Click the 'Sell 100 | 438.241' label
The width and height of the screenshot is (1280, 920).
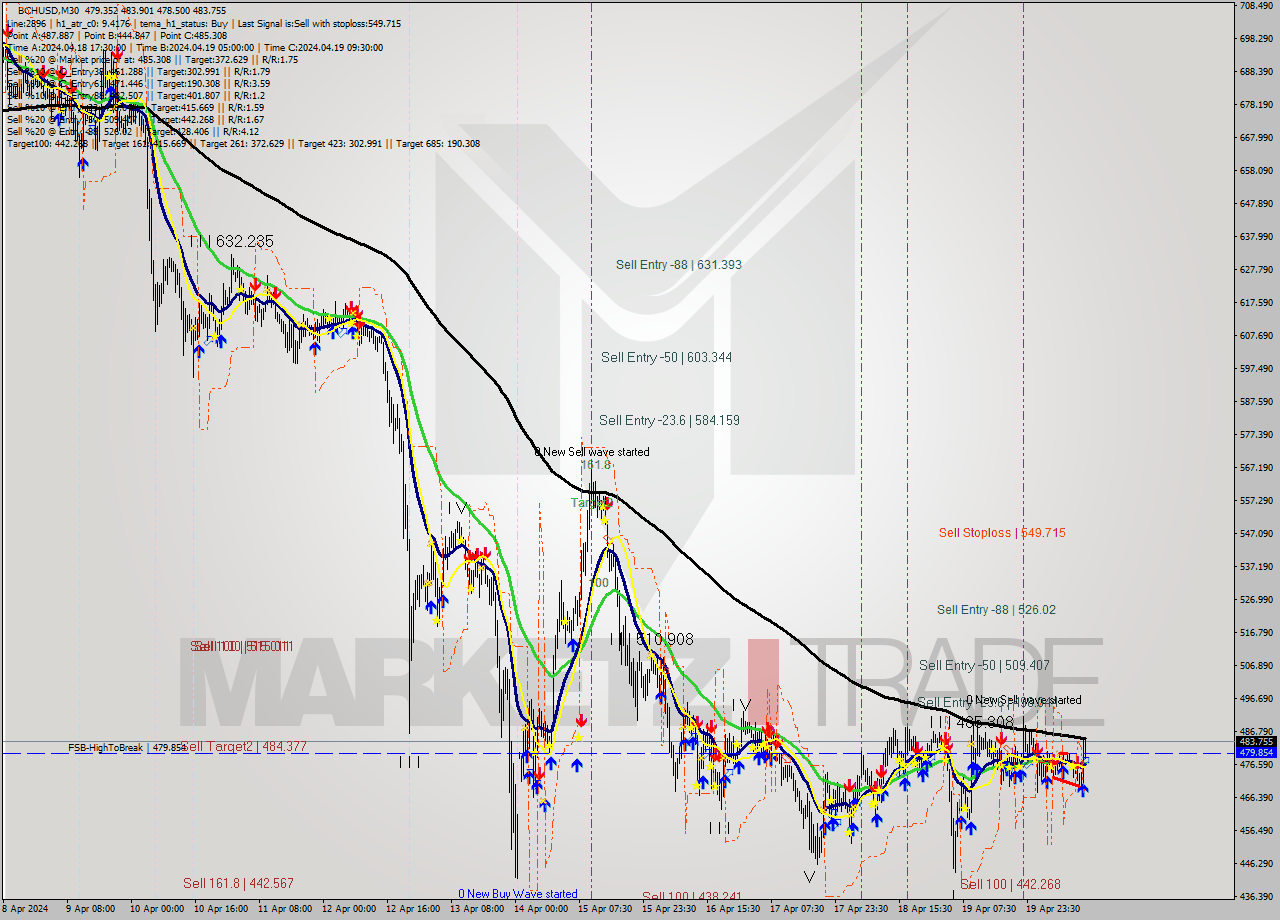click(692, 896)
